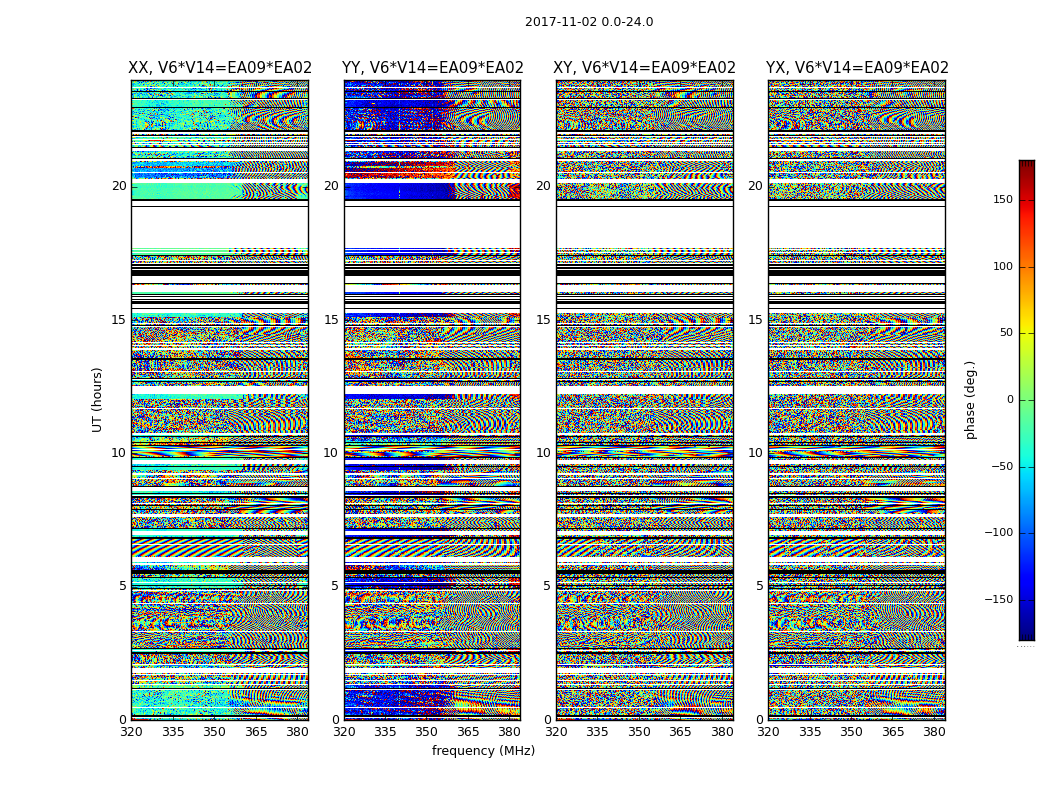The width and height of the screenshot is (1050, 800).
Task: Click the 10 hour tick of YY panel
Action: tap(331, 453)
